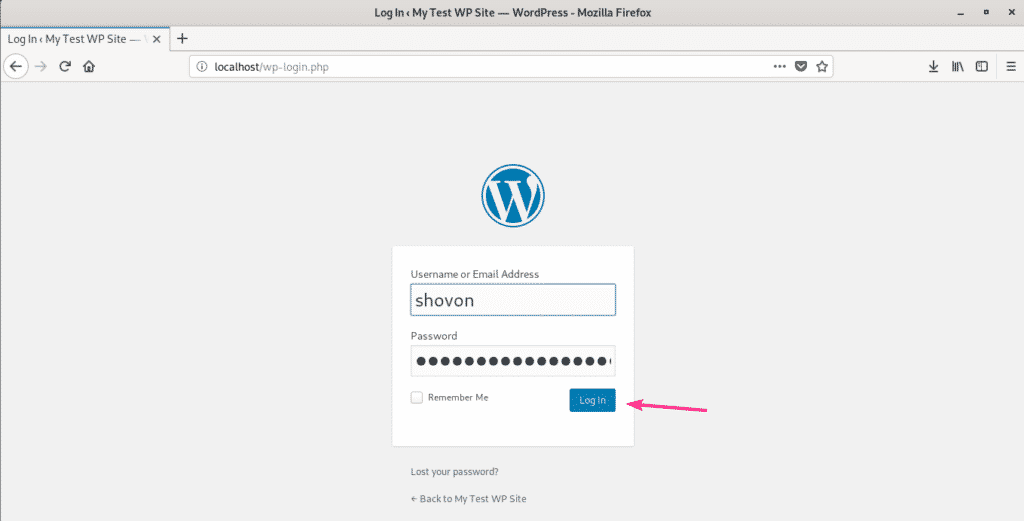Open page actions three-dot menu
Viewport: 1024px width, 521px height.
coord(780,66)
